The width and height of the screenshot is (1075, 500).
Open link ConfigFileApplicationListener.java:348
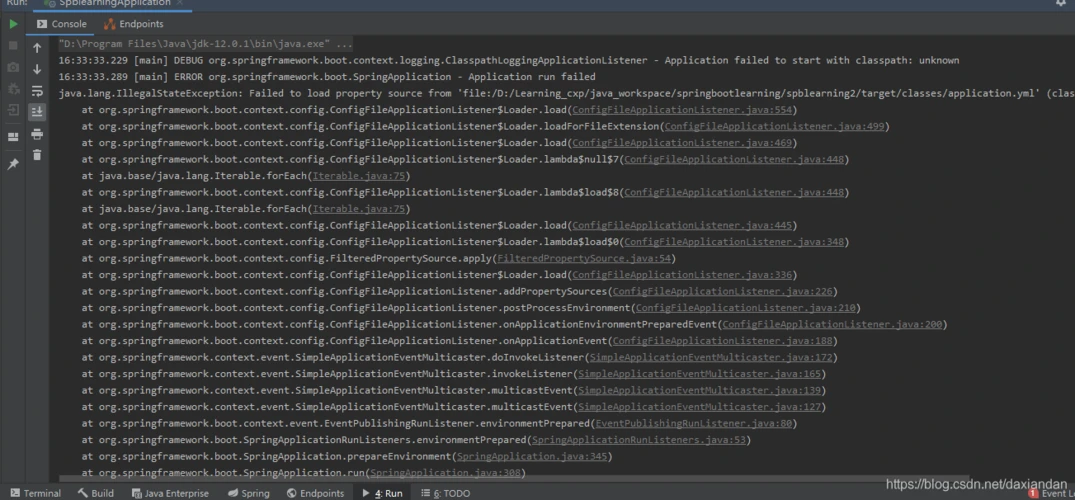click(x=734, y=242)
